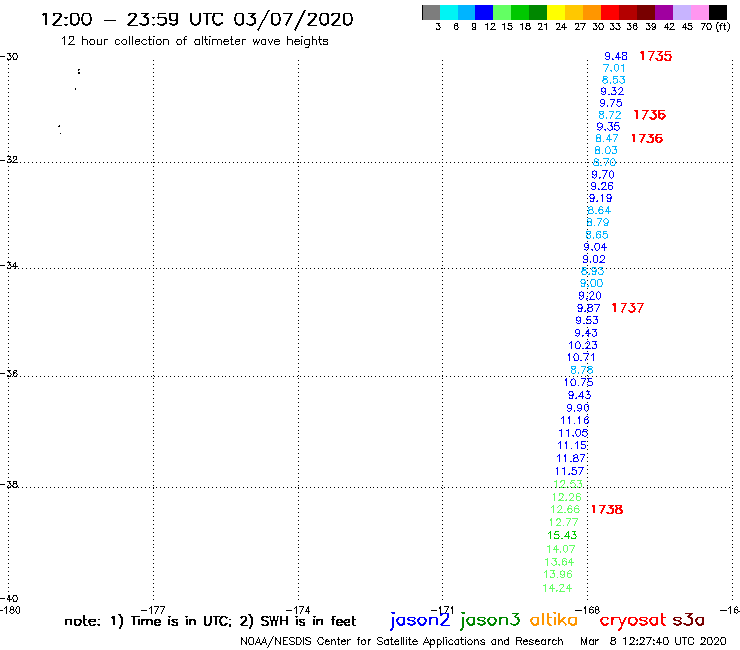The width and height of the screenshot is (740, 650).
Task: Click the wave height value '11.05'
Action: point(573,433)
